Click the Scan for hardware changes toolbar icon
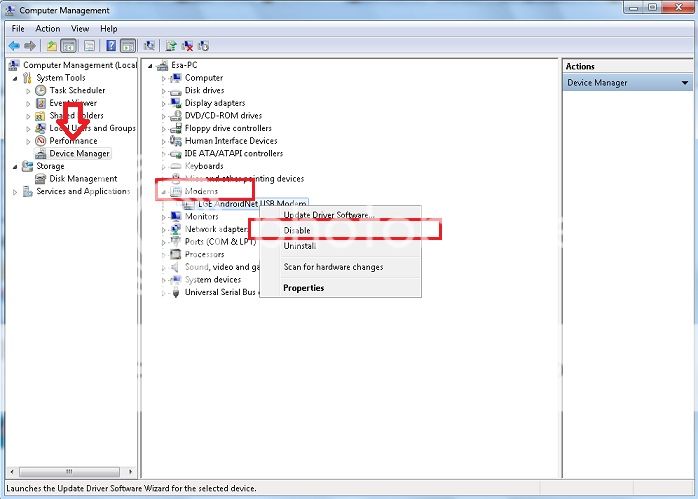698x499 pixels. [x=149, y=46]
